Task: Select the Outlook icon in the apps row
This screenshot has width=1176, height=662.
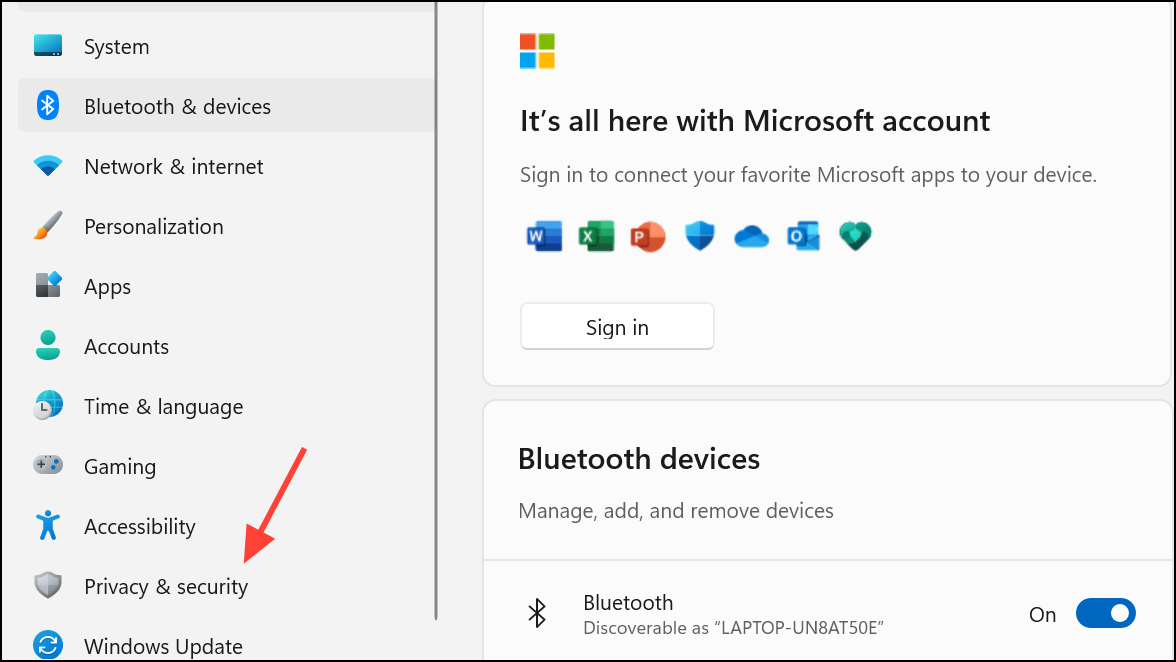Action: pos(803,236)
